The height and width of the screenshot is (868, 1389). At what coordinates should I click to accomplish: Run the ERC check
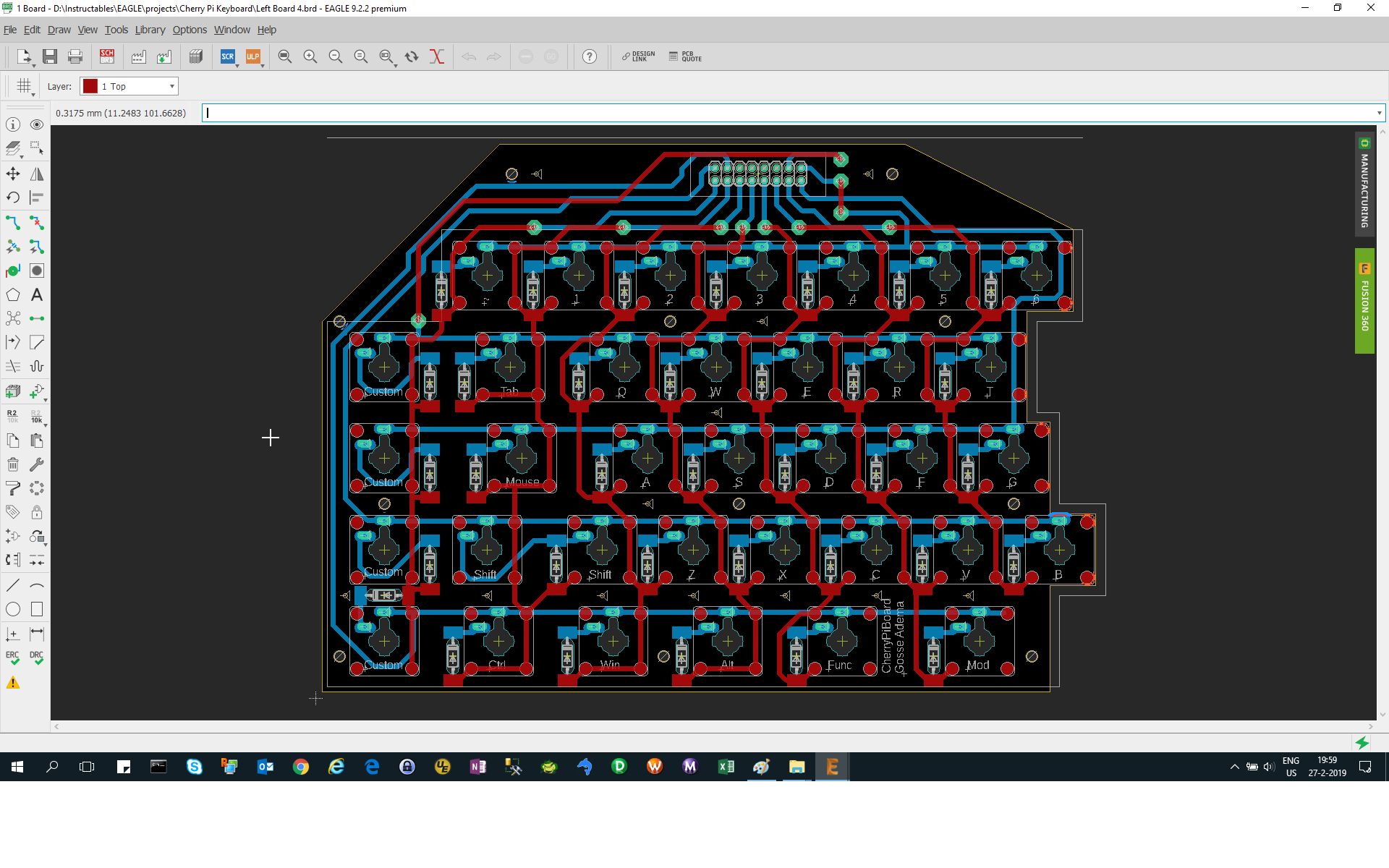click(x=12, y=657)
